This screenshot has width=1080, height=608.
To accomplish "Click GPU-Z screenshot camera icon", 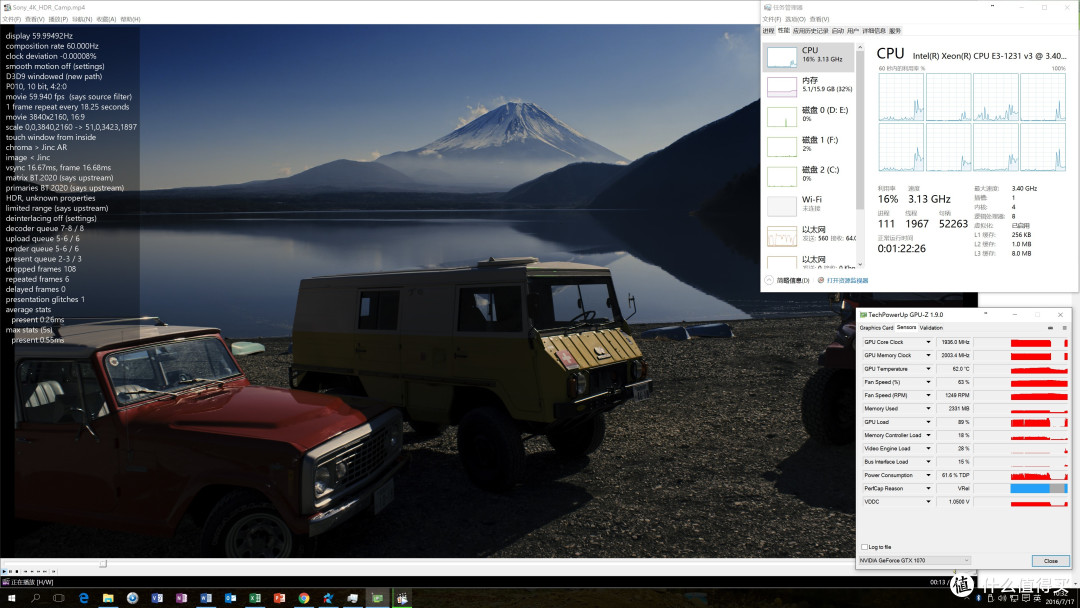I will [1050, 328].
